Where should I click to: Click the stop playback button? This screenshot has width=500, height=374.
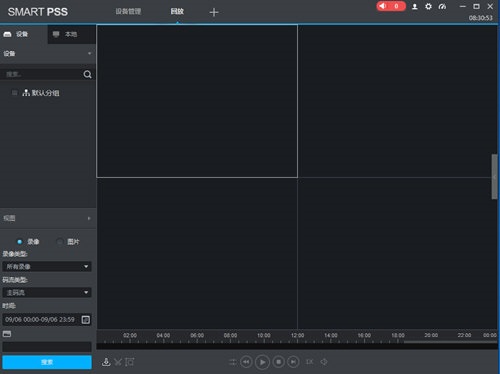278,362
